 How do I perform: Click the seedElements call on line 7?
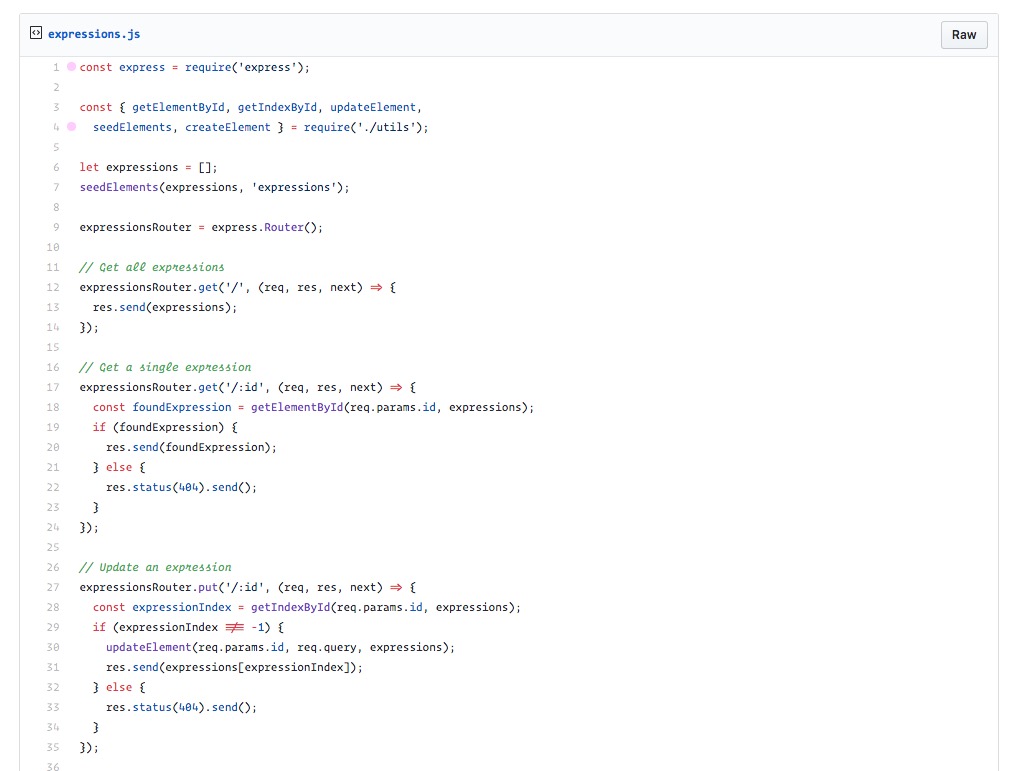pos(115,187)
